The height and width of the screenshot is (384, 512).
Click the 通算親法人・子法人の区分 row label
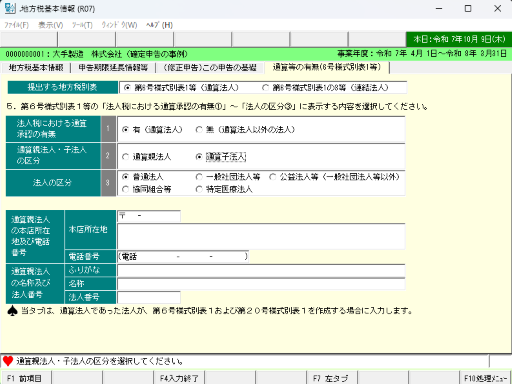click(x=53, y=156)
